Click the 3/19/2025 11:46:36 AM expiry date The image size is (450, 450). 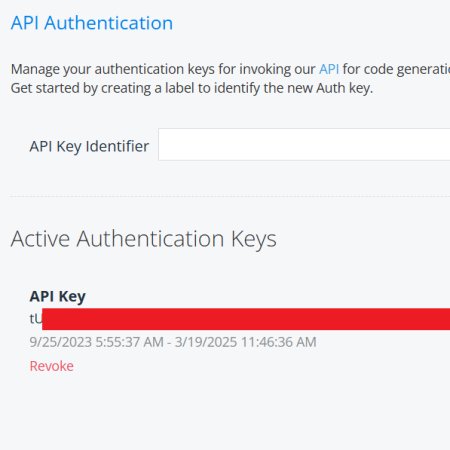pyautogui.click(x=246, y=342)
